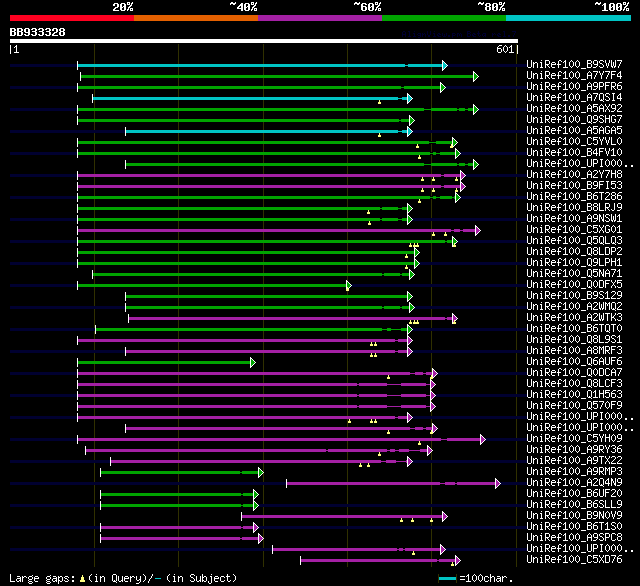
Task: Open the UniRef100_B9SVW7 hit label
Action: pos(574,64)
